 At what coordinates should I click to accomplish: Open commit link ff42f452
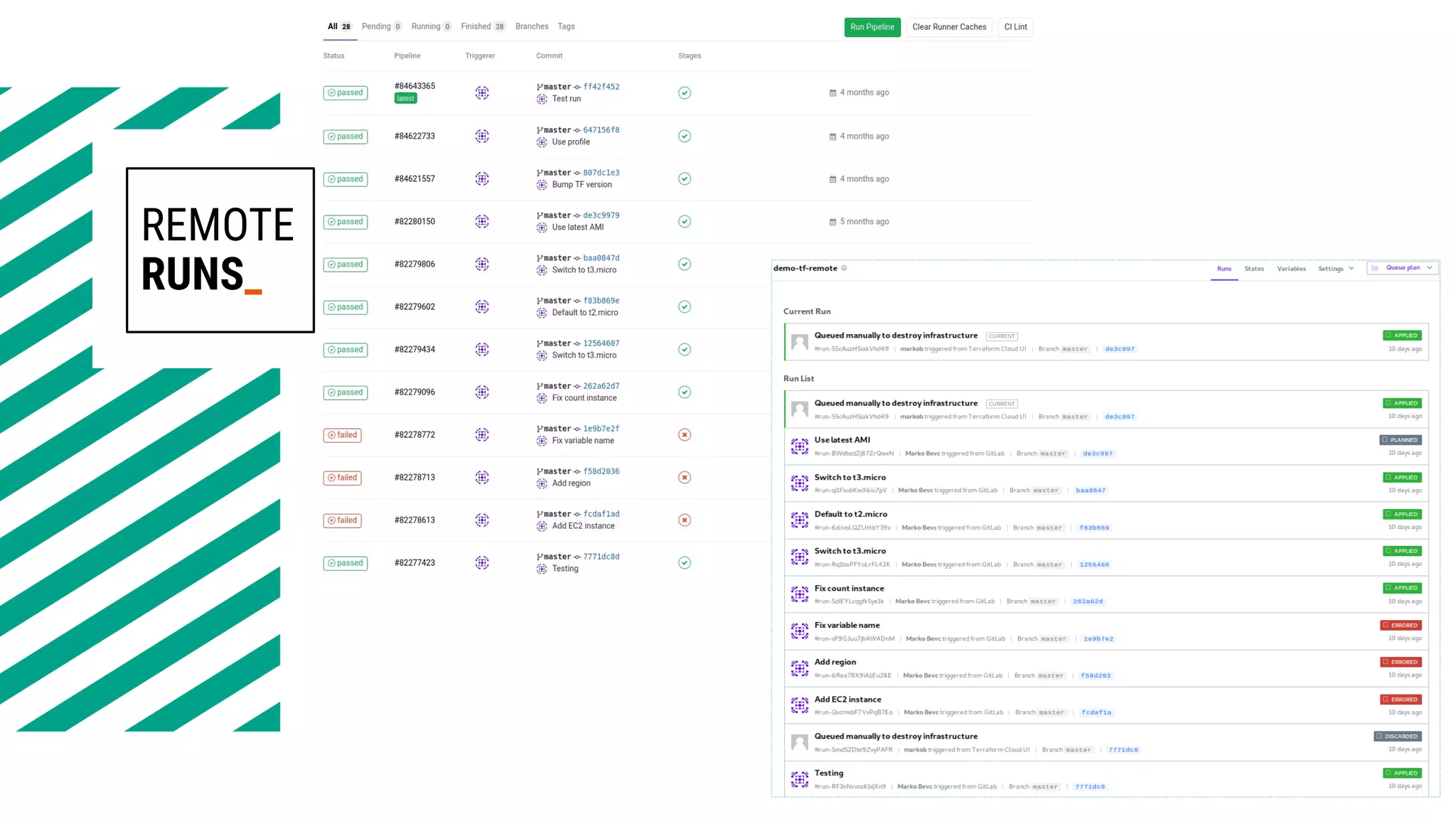tap(601, 87)
